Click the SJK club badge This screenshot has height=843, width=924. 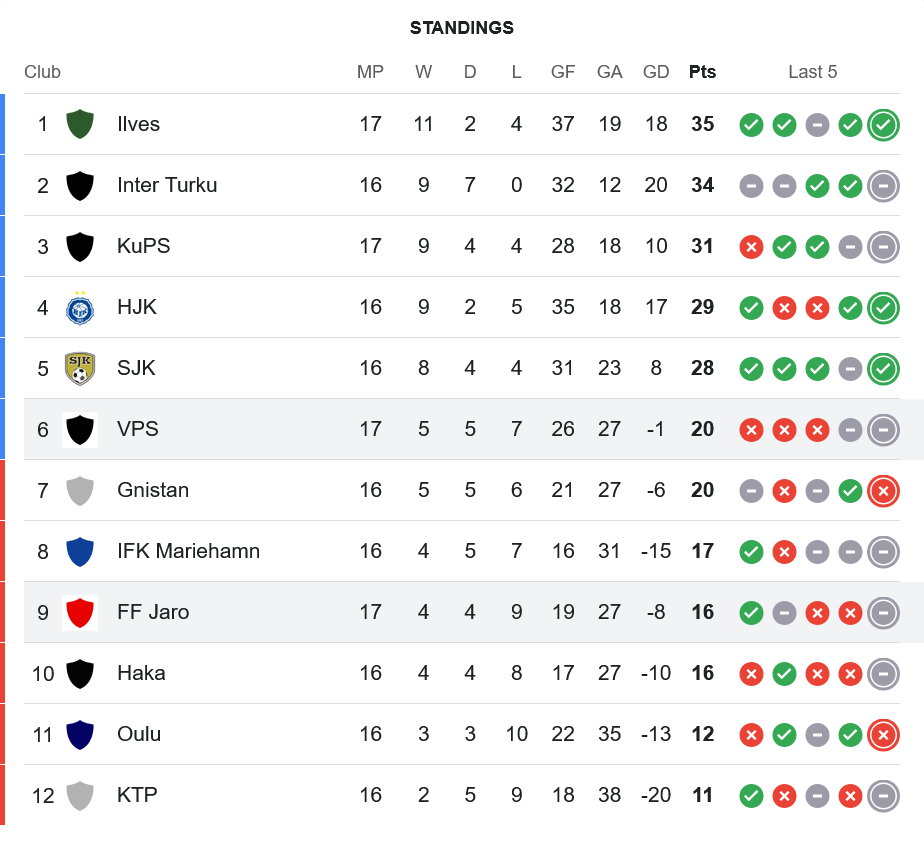click(80, 368)
